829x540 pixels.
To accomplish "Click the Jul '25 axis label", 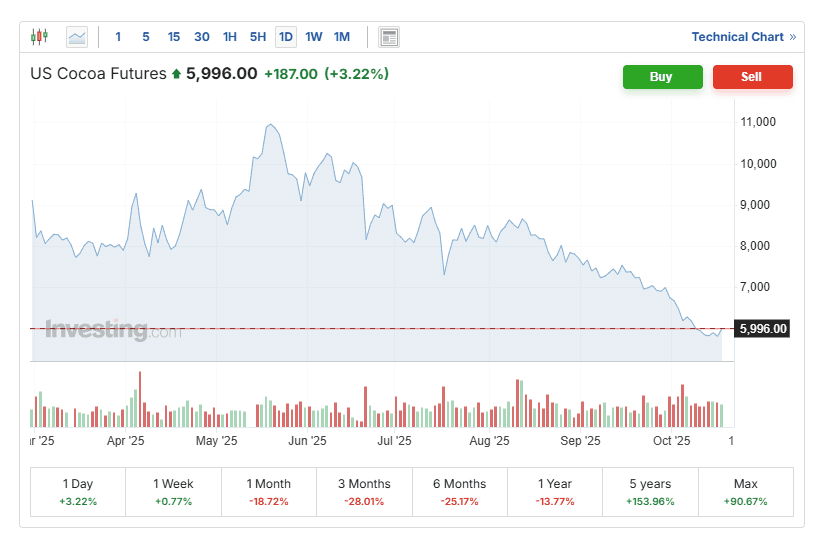I will pos(394,441).
